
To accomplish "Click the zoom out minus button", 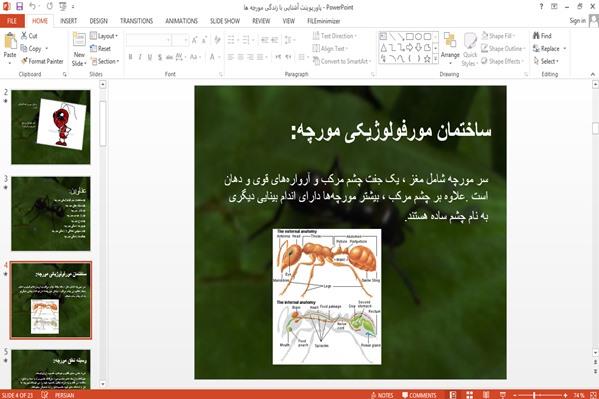I will point(515,395).
